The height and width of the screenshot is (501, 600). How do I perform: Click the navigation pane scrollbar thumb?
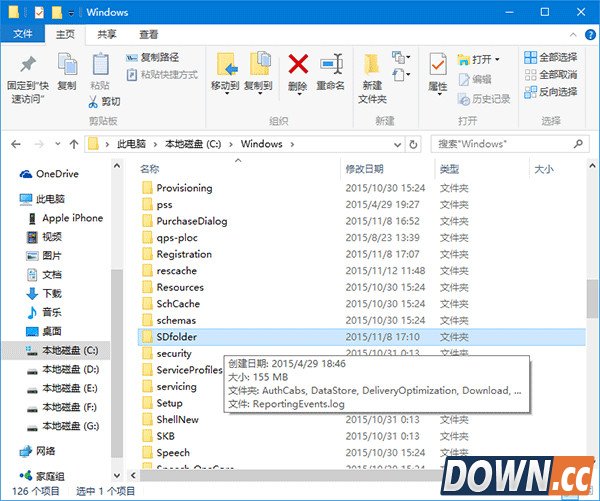pos(117,363)
